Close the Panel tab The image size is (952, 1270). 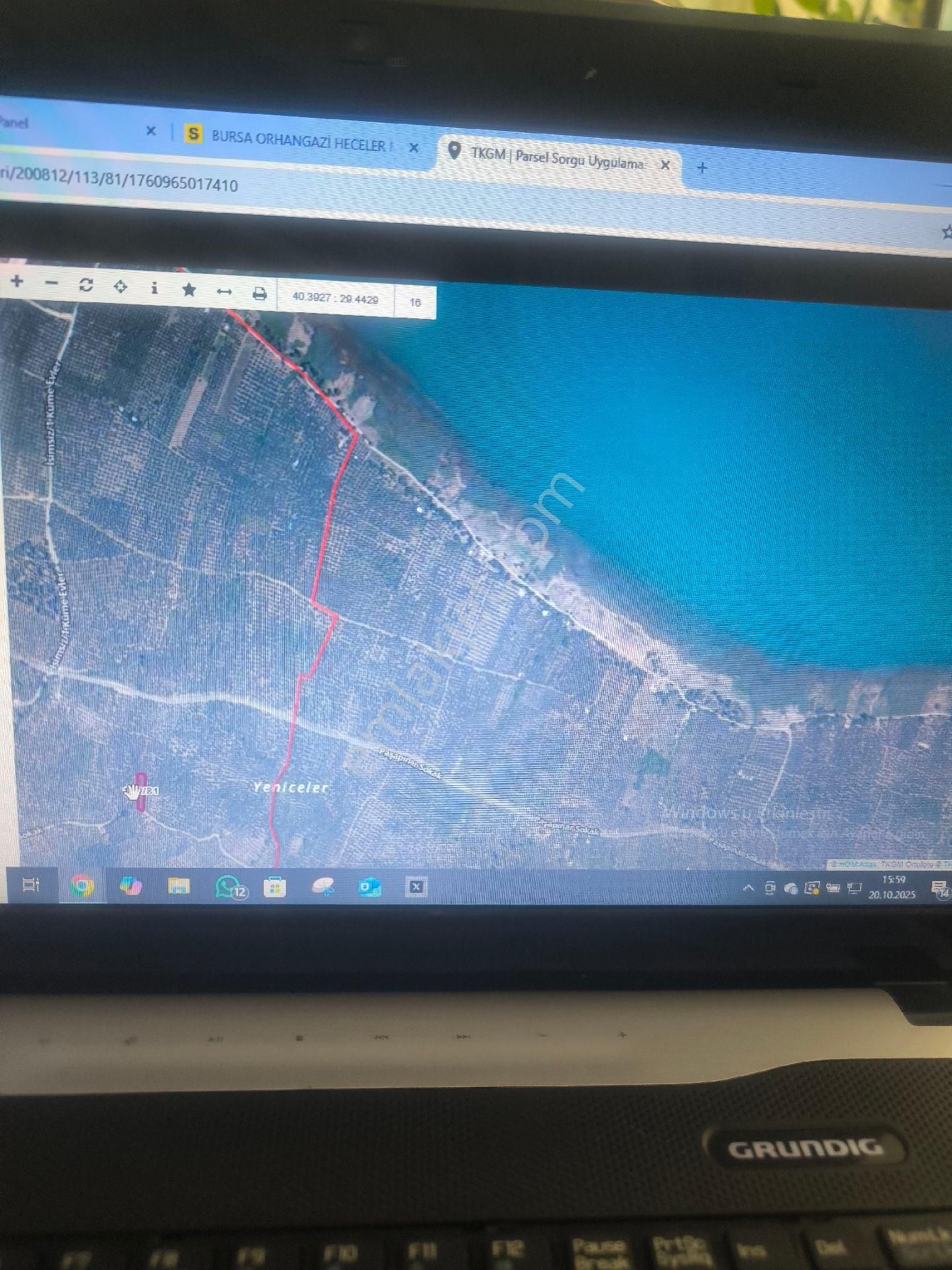[x=151, y=131]
